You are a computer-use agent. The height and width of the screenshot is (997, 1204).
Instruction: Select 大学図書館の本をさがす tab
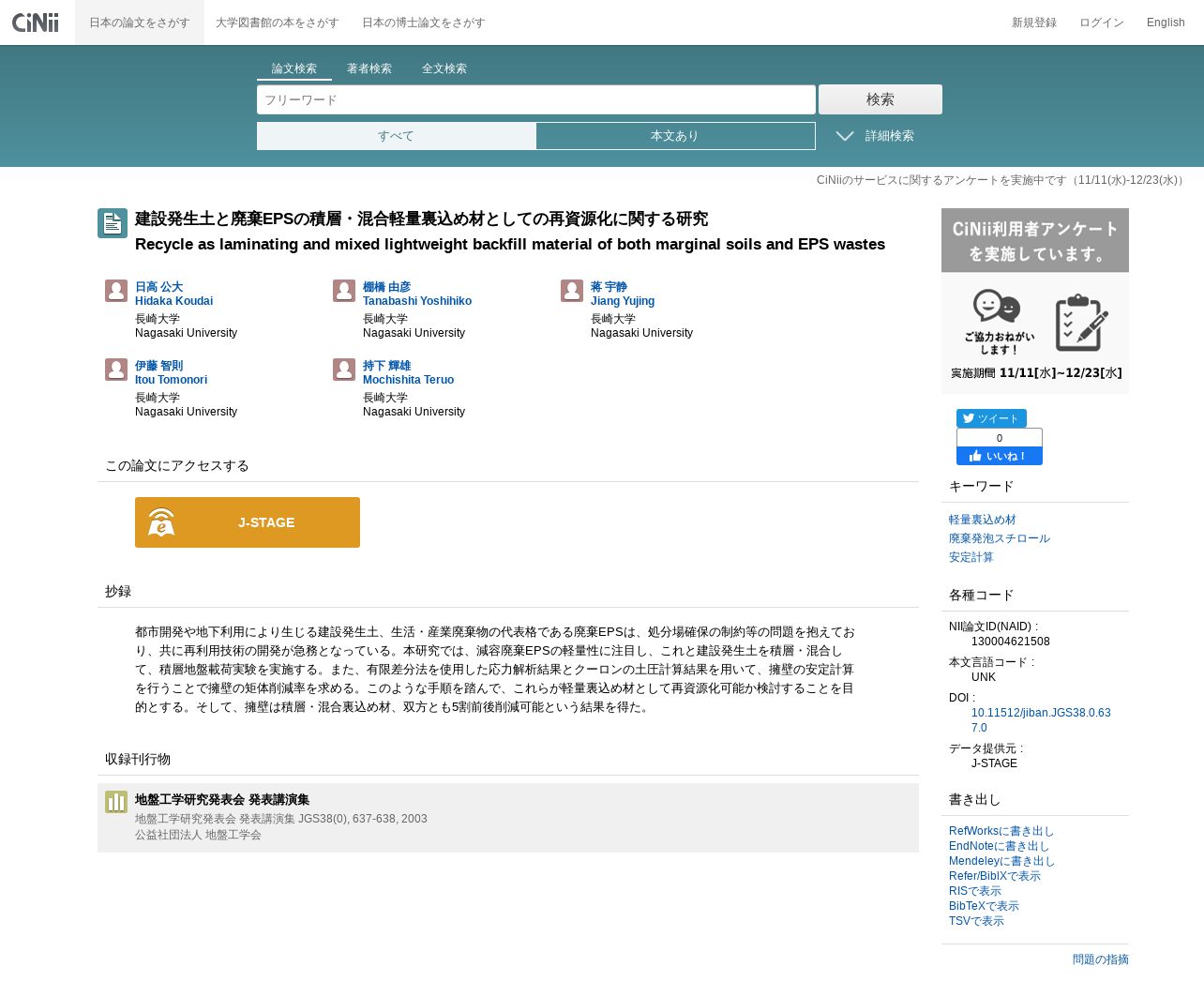pos(277,23)
